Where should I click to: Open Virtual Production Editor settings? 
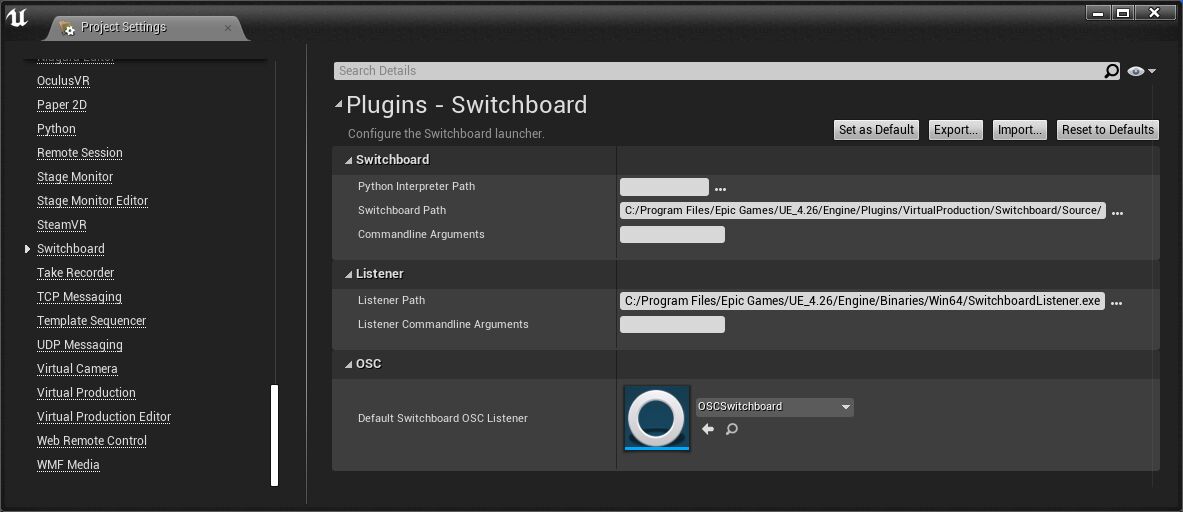[104, 417]
